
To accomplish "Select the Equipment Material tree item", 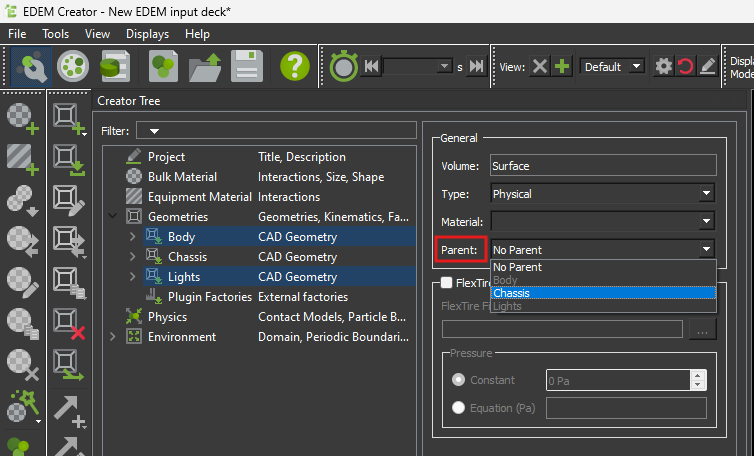I will (x=200, y=197).
